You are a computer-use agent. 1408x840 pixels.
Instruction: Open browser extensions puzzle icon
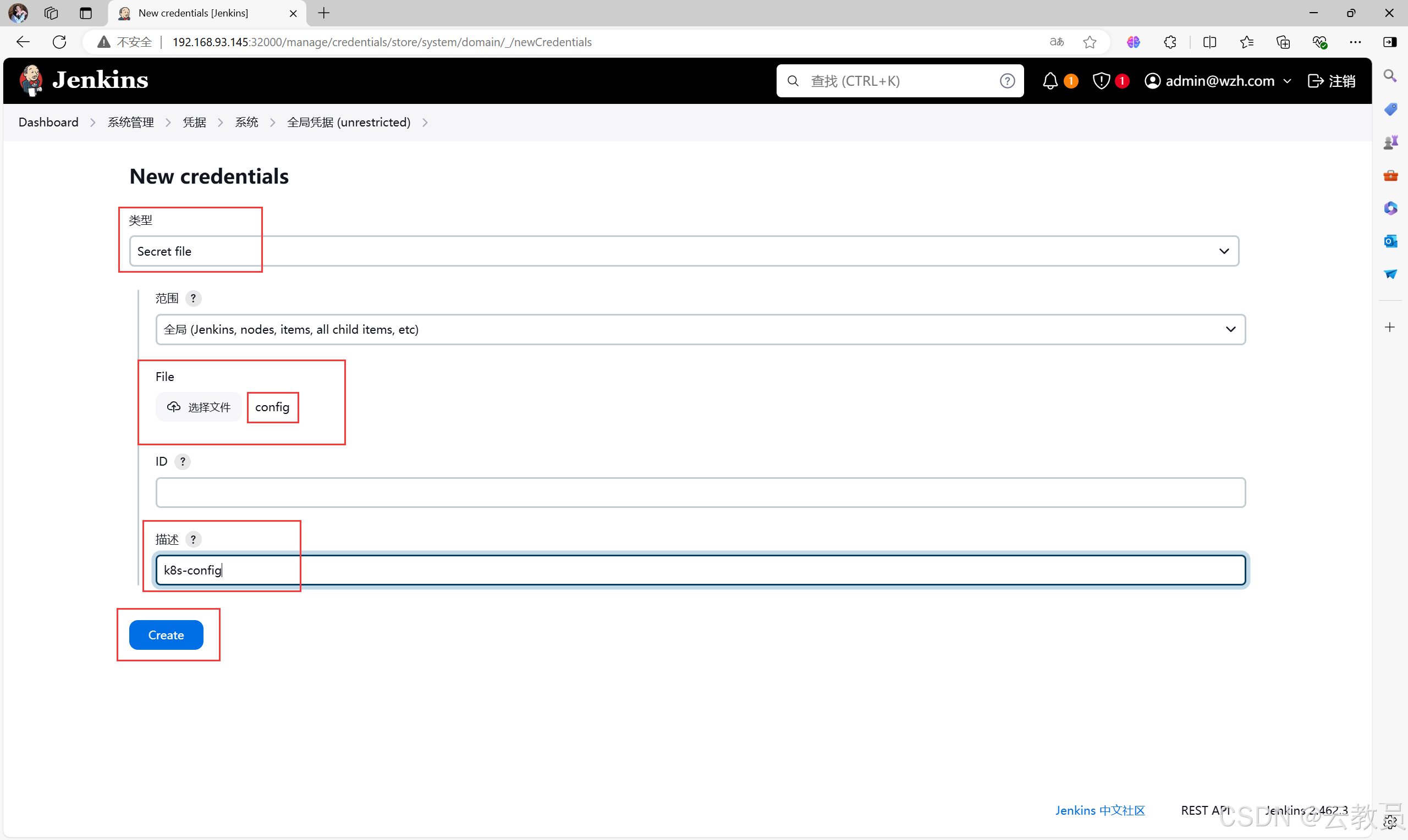point(1170,42)
